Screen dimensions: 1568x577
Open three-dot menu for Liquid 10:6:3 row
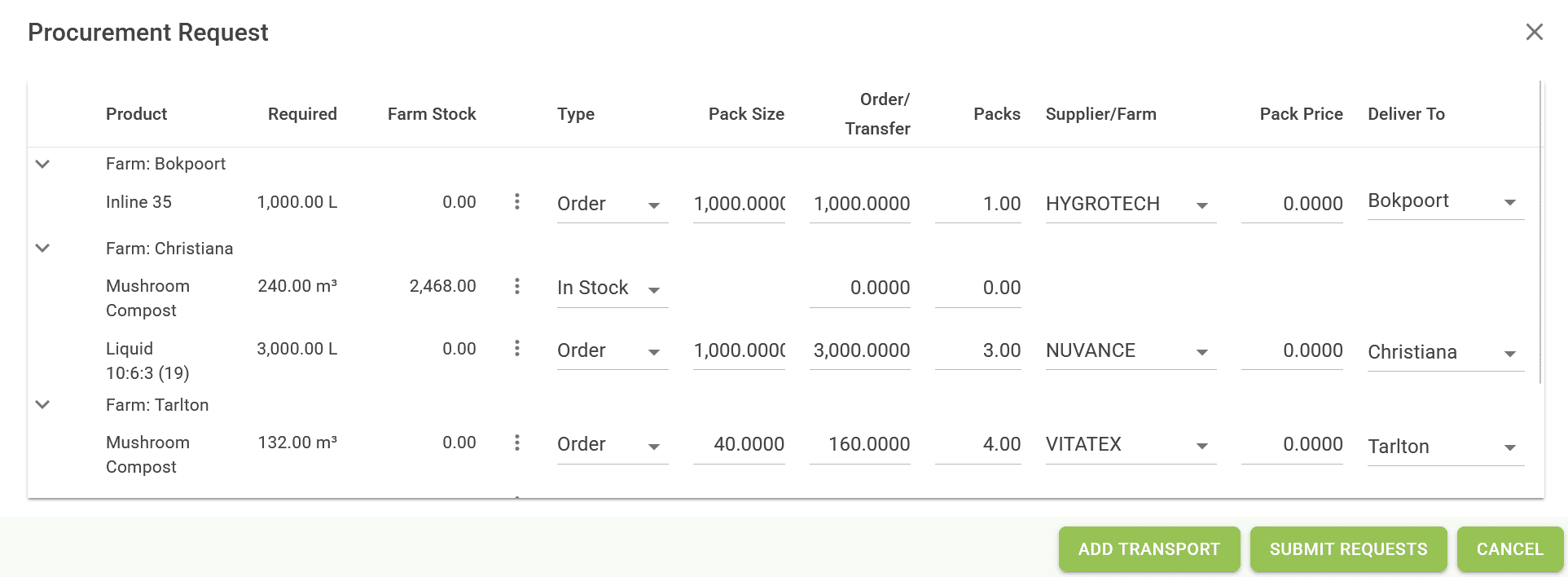pos(517,349)
